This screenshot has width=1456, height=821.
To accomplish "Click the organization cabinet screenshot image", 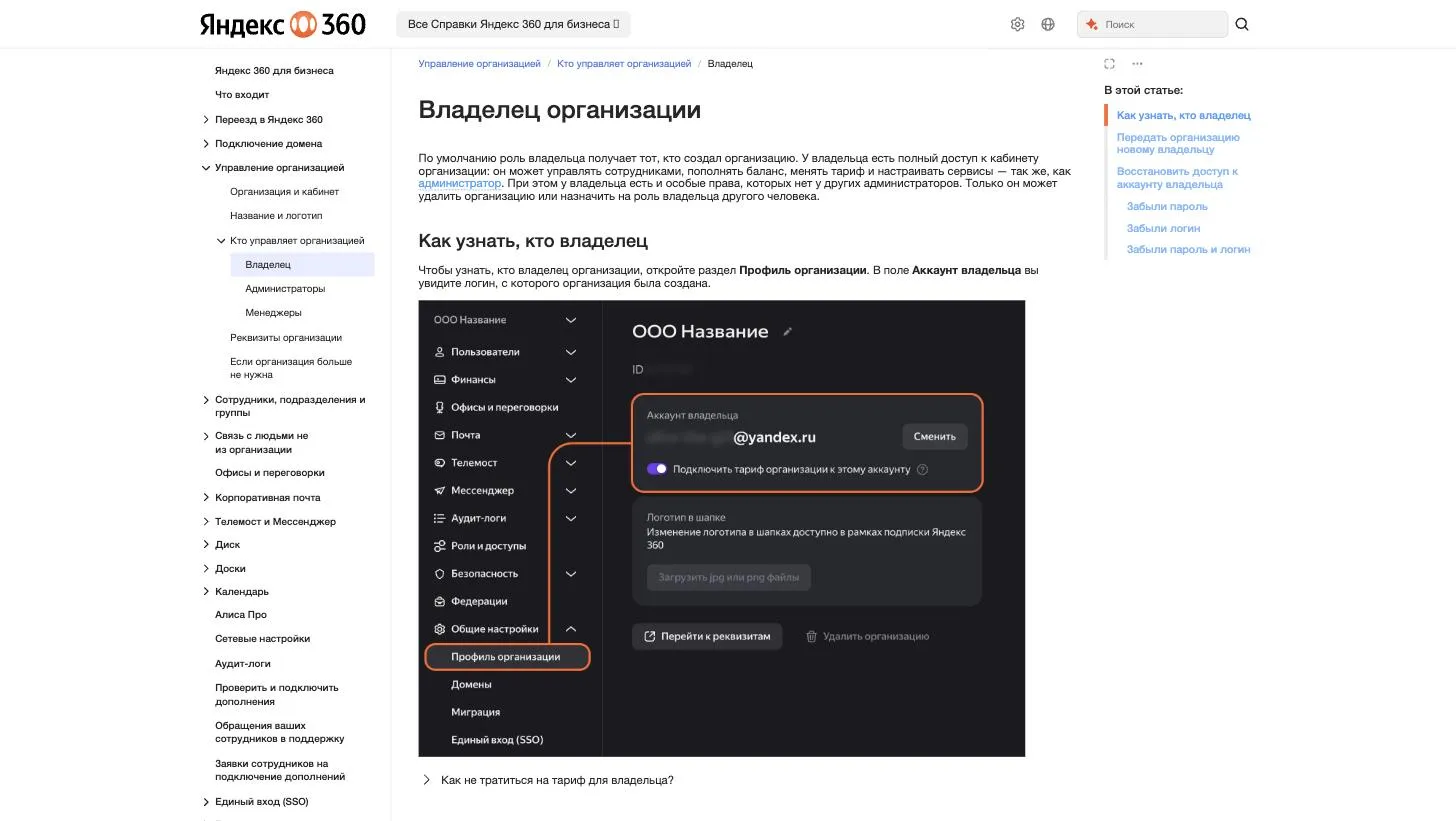I will [722, 528].
